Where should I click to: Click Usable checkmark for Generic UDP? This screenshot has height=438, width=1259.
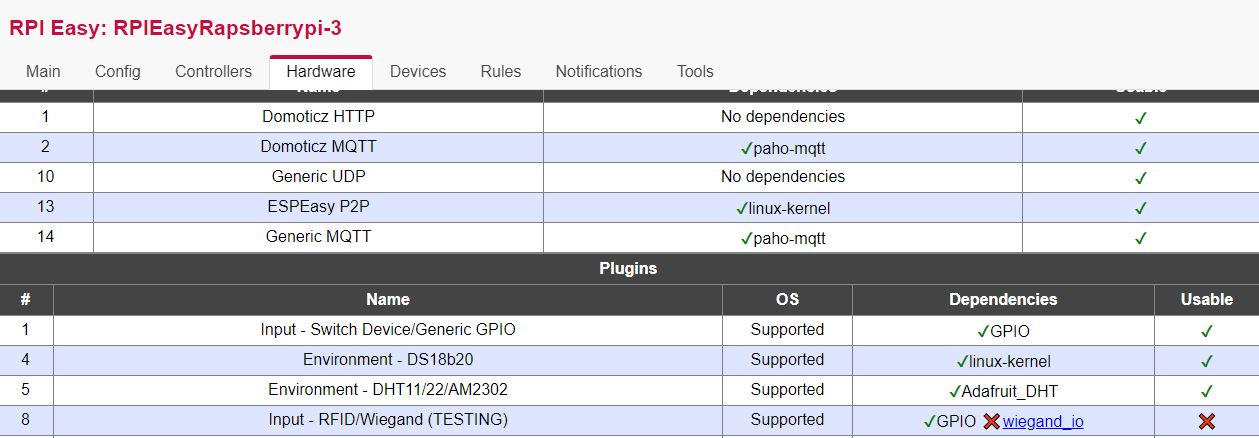1141,178
